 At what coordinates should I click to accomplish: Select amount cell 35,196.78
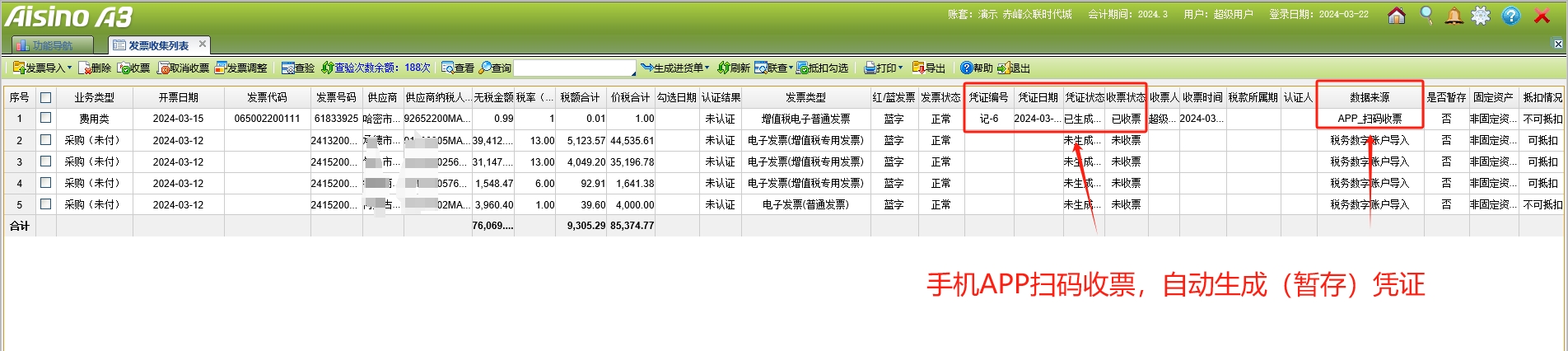[x=632, y=161]
